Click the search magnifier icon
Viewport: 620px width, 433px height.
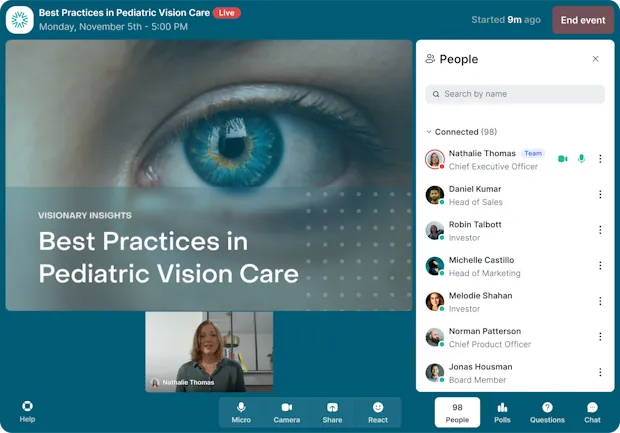pyautogui.click(x=436, y=94)
